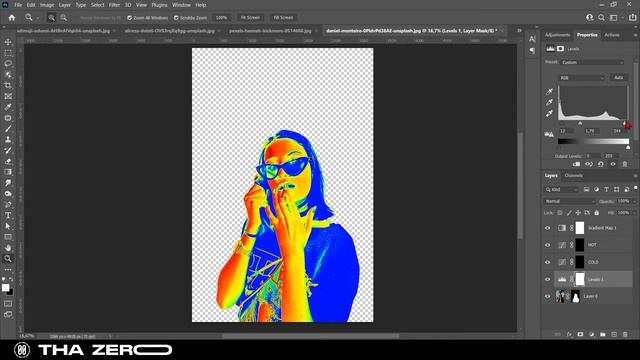Select the Path Selection tool
Screen dimensions: 640x360
[x=8, y=226]
